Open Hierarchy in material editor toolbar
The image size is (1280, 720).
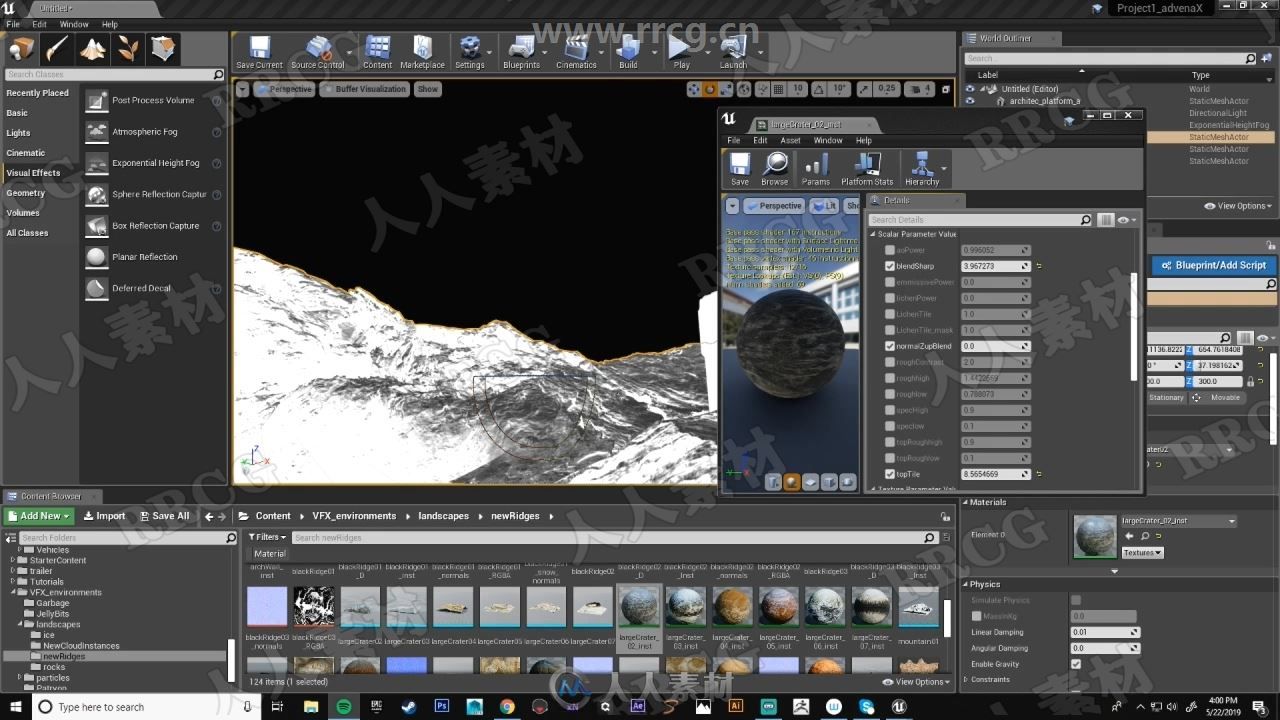coord(922,169)
